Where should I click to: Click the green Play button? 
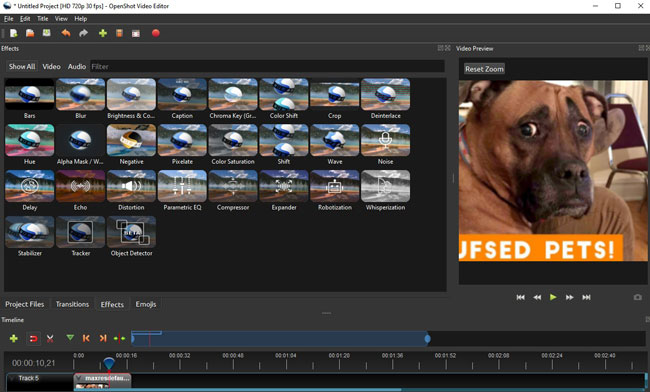(553, 297)
